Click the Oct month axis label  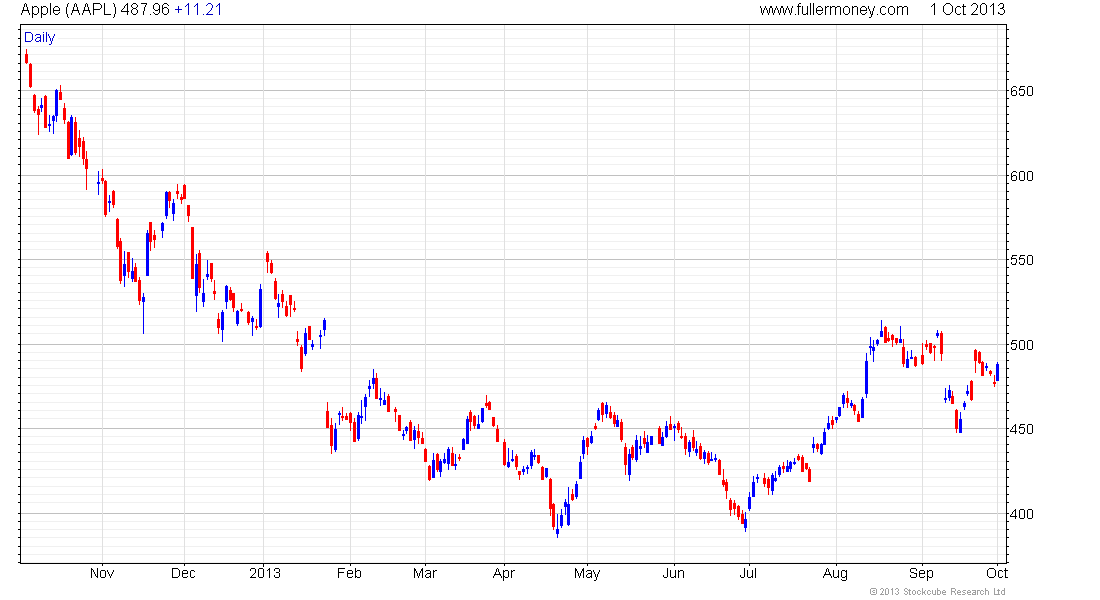pyautogui.click(x=997, y=573)
